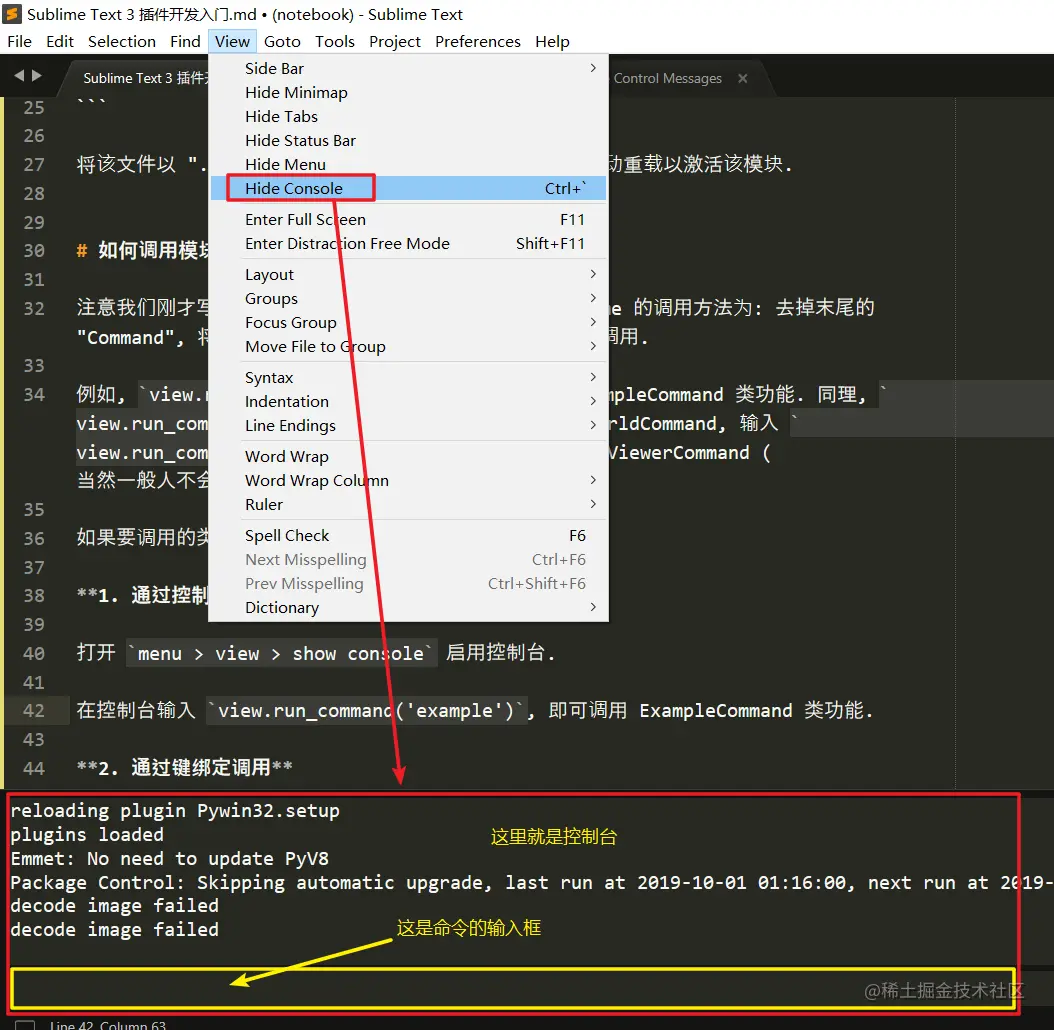Click 'menu > view > show console' code text
Viewport: 1054px width, 1030px height.
281,653
